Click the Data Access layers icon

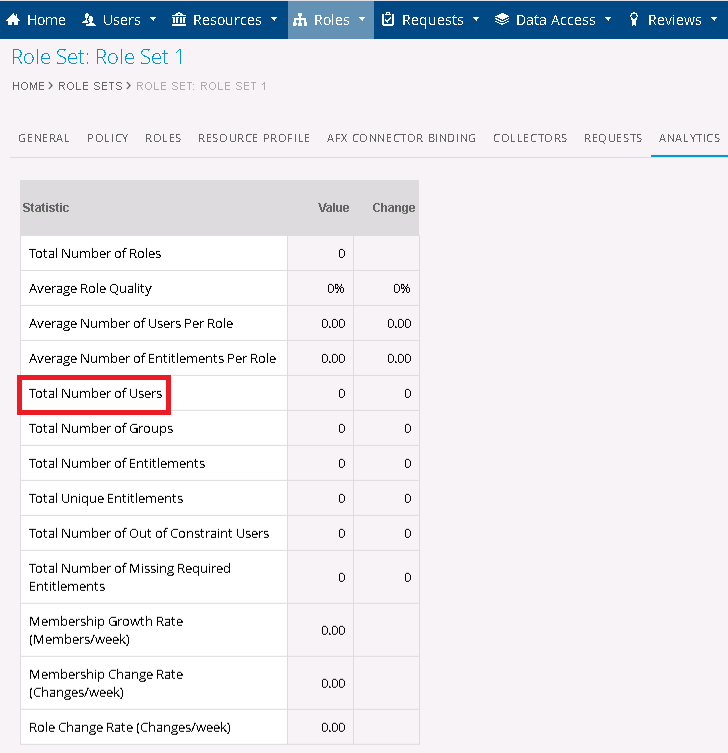[x=502, y=20]
